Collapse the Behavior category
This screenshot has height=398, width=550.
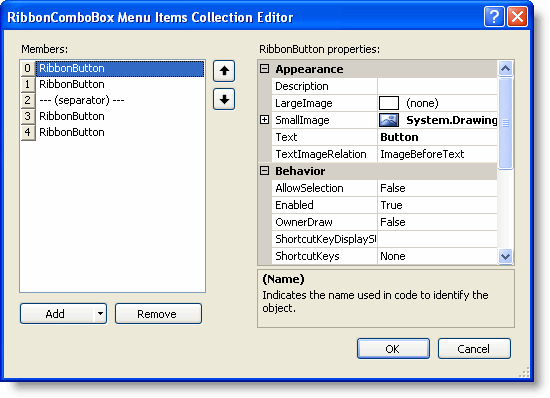point(264,171)
